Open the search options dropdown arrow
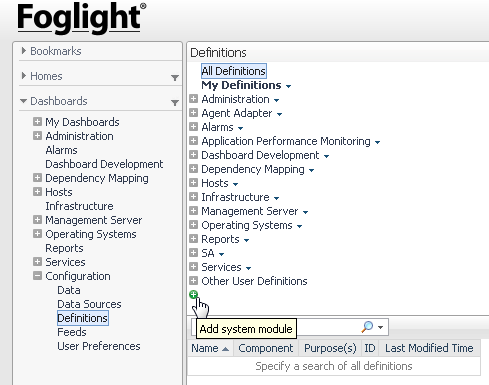 point(380,327)
